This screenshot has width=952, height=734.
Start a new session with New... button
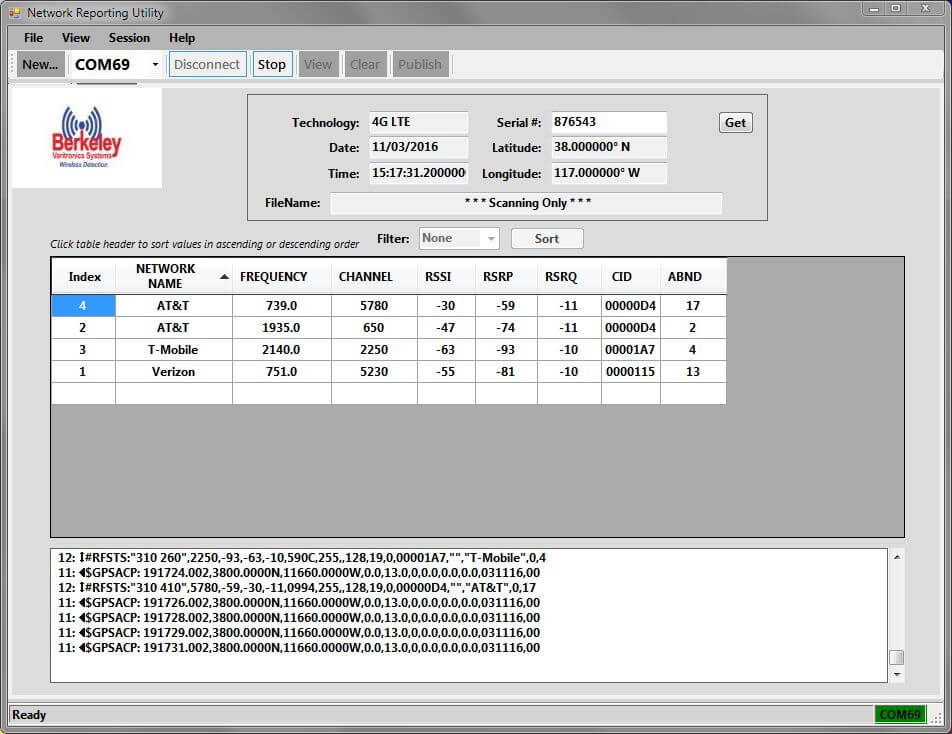39,63
